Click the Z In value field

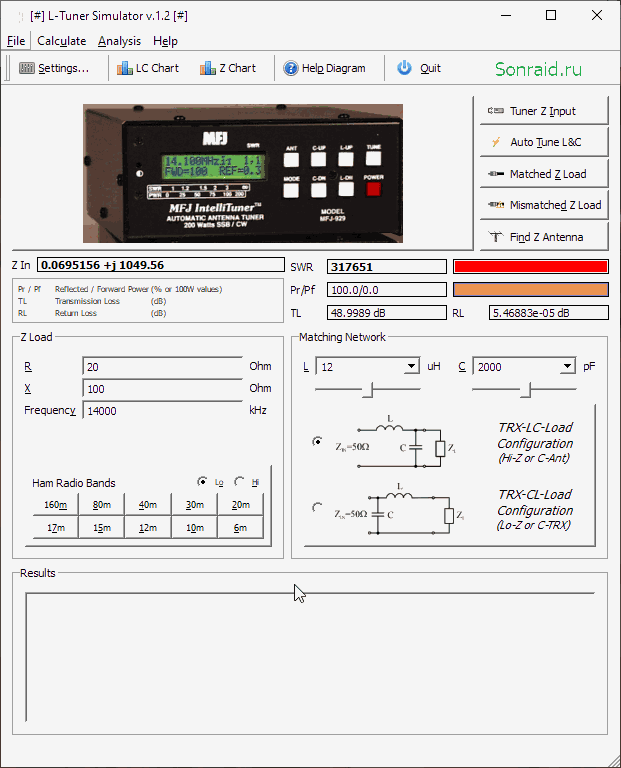161,265
